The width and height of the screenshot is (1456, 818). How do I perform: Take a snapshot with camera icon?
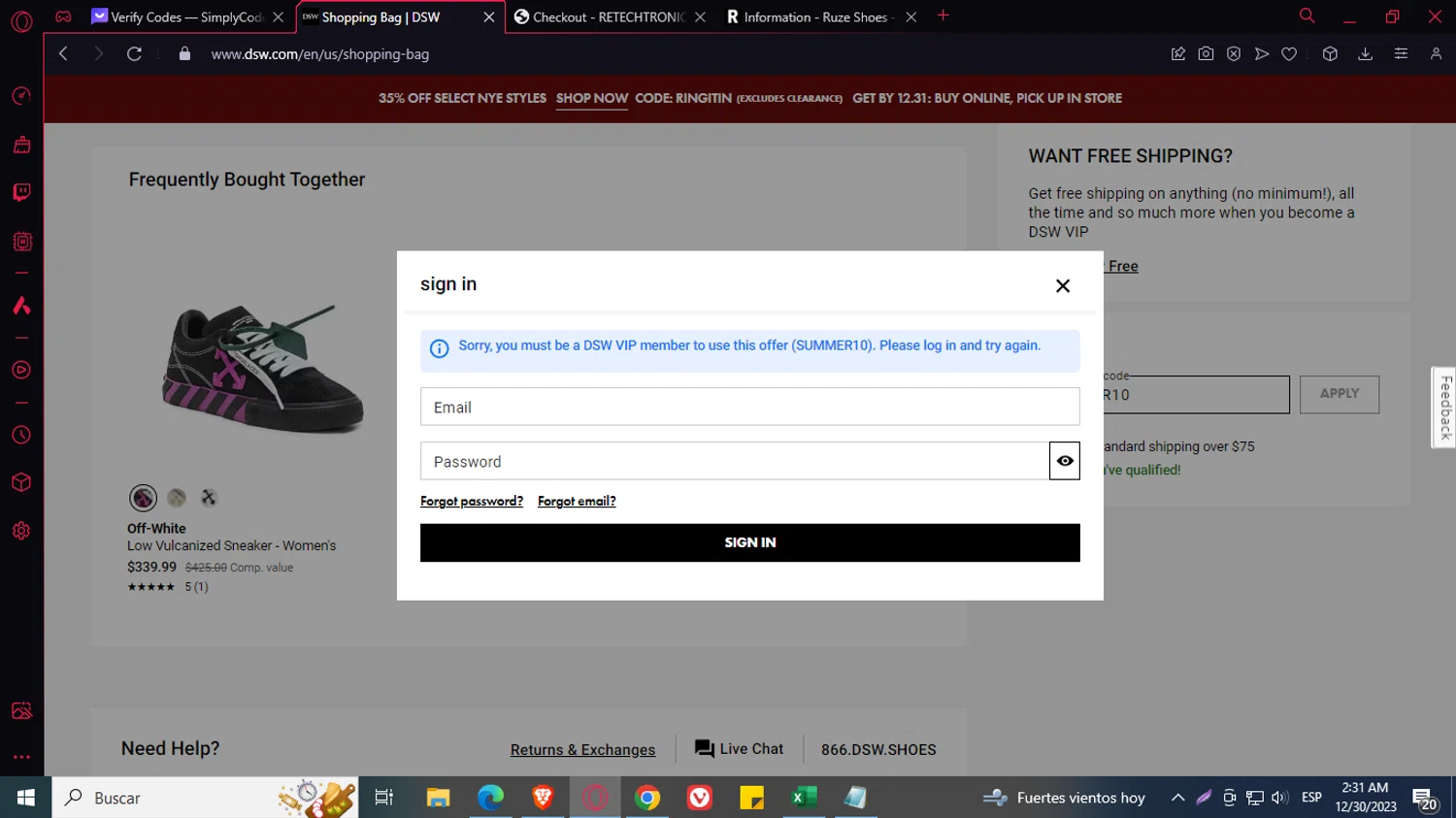[1206, 54]
